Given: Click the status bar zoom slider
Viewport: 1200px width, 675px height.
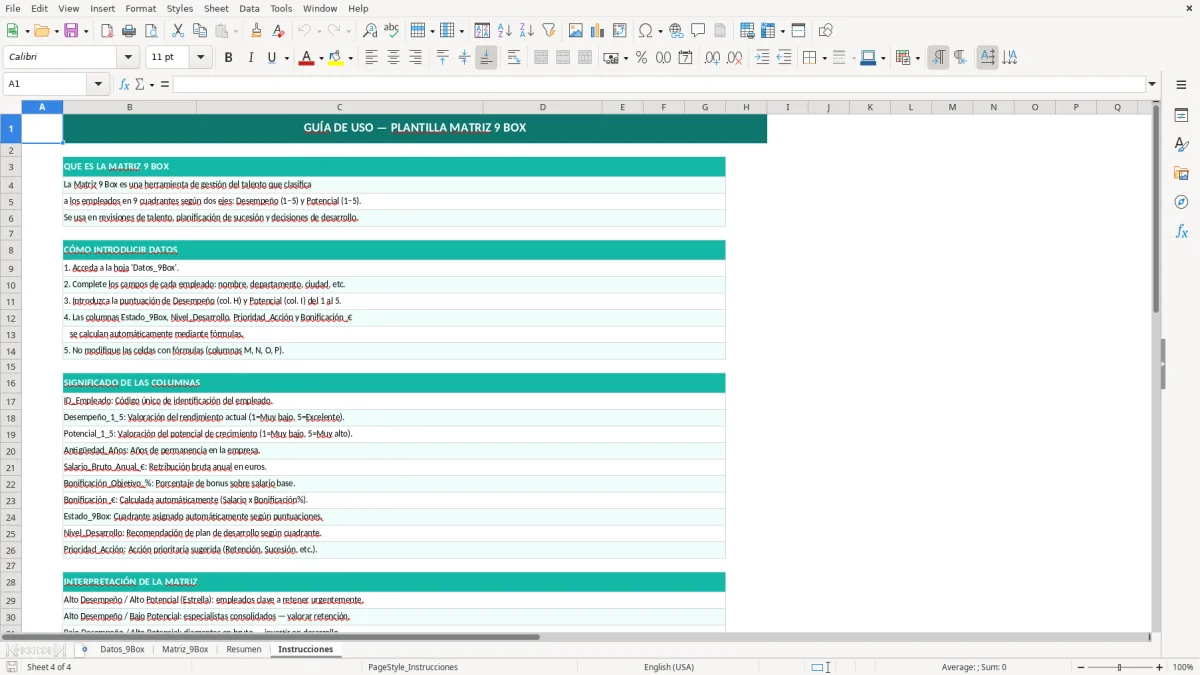Looking at the screenshot, I should tap(1119, 667).
